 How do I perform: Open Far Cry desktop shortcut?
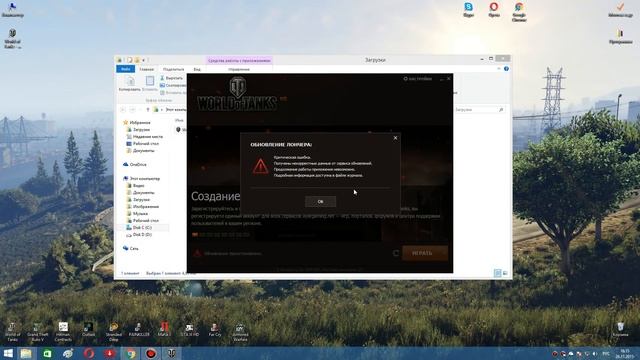click(x=215, y=330)
